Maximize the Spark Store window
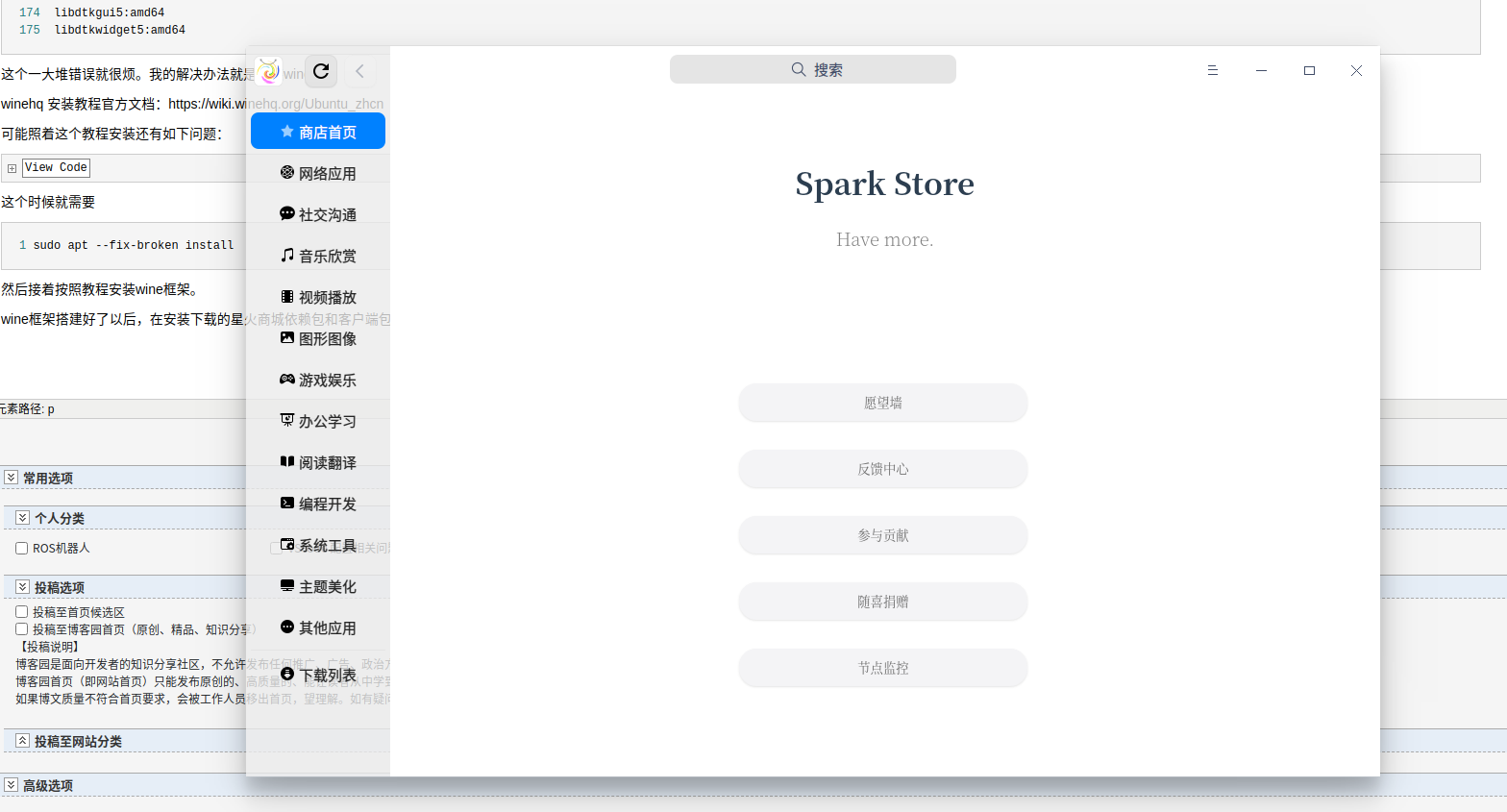The width and height of the screenshot is (1507, 812). (1309, 70)
